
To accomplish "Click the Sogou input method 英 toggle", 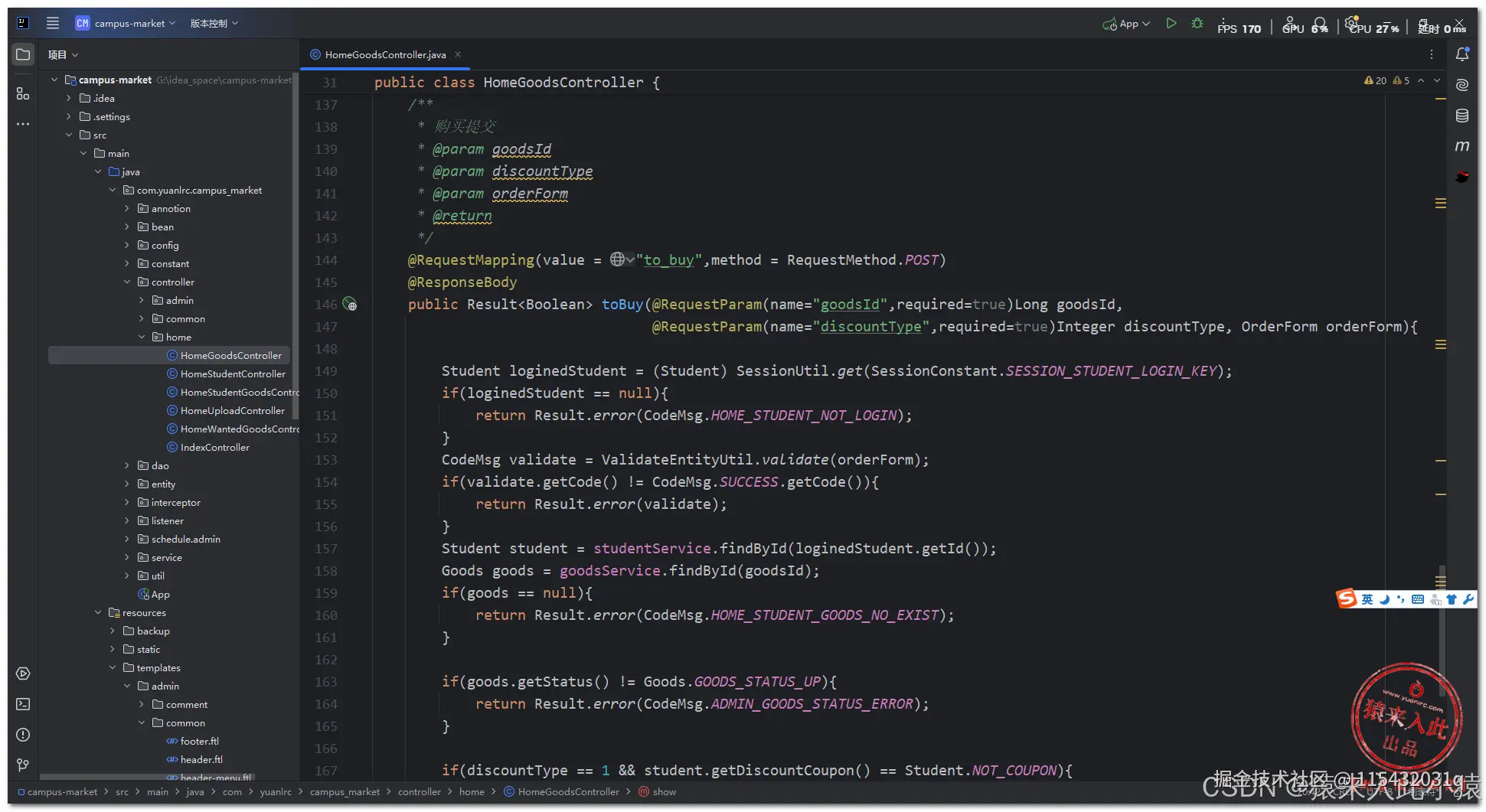I will pos(1367,599).
